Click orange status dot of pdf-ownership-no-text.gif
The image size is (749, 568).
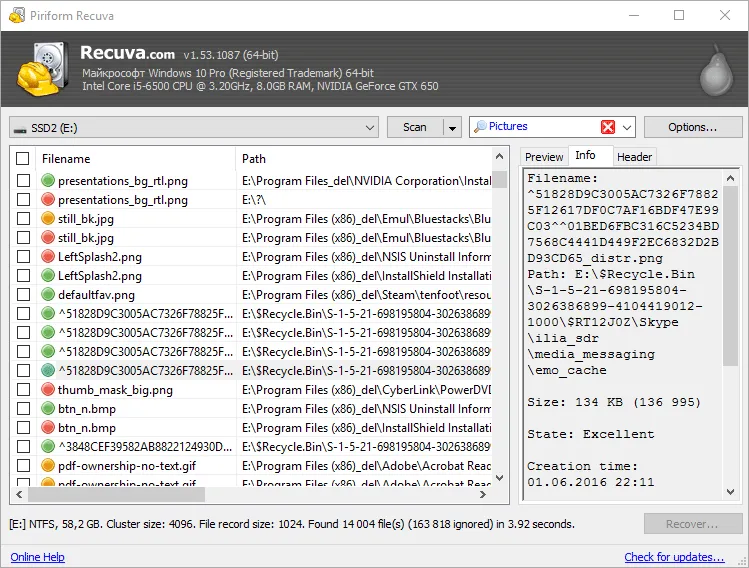coord(47,466)
